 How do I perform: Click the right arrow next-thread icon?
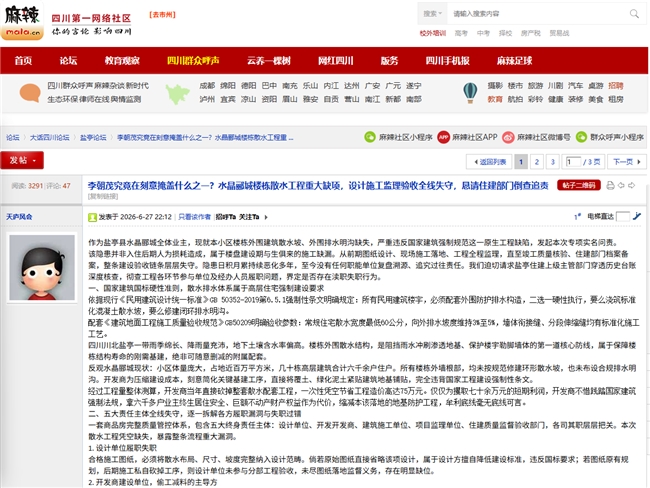(x=631, y=185)
